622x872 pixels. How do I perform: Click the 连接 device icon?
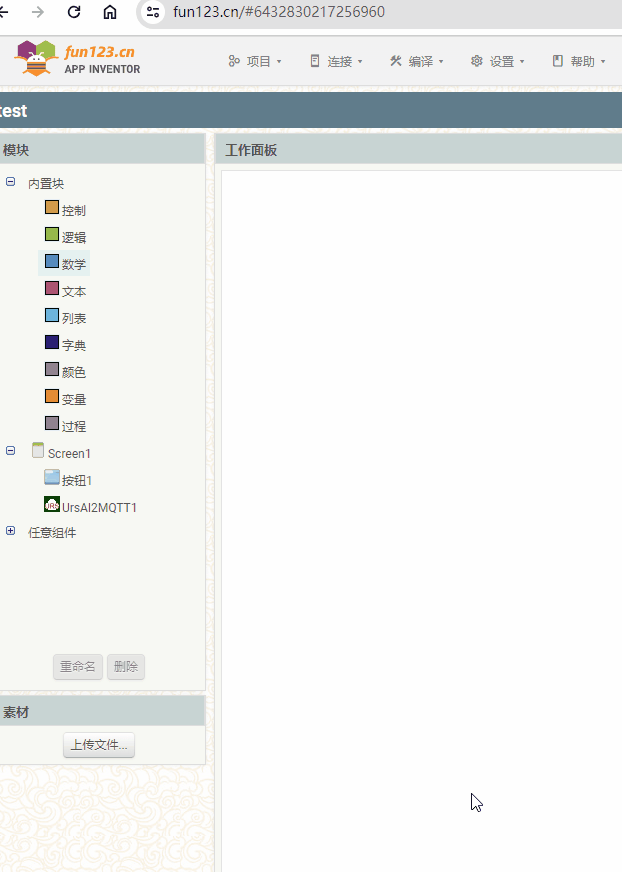tap(315, 61)
